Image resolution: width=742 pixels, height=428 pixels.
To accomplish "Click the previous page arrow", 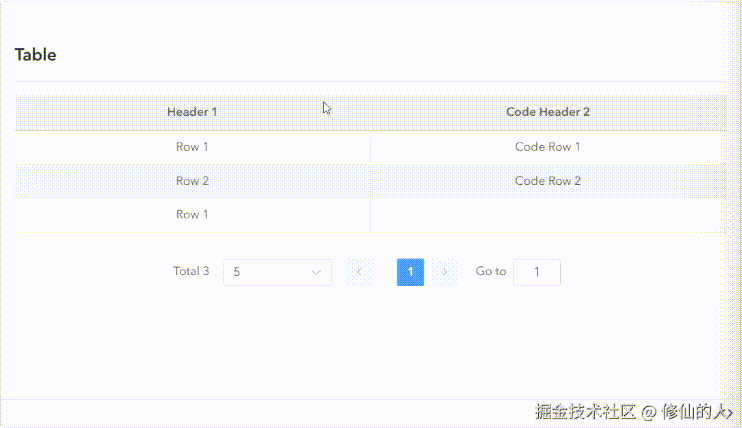I will 359,272.
